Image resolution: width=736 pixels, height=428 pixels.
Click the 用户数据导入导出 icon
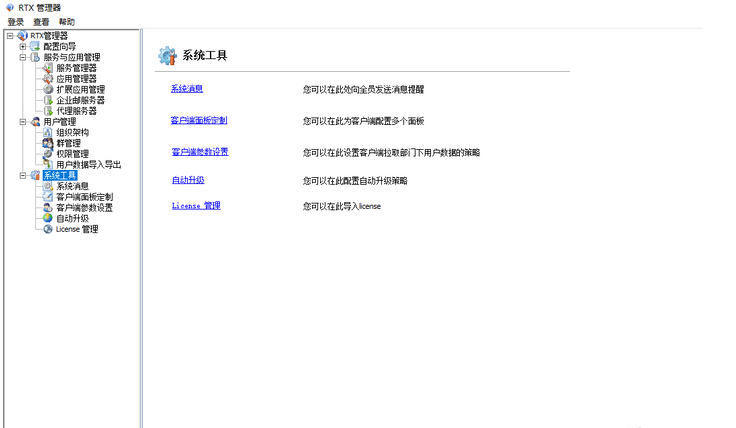pos(47,164)
